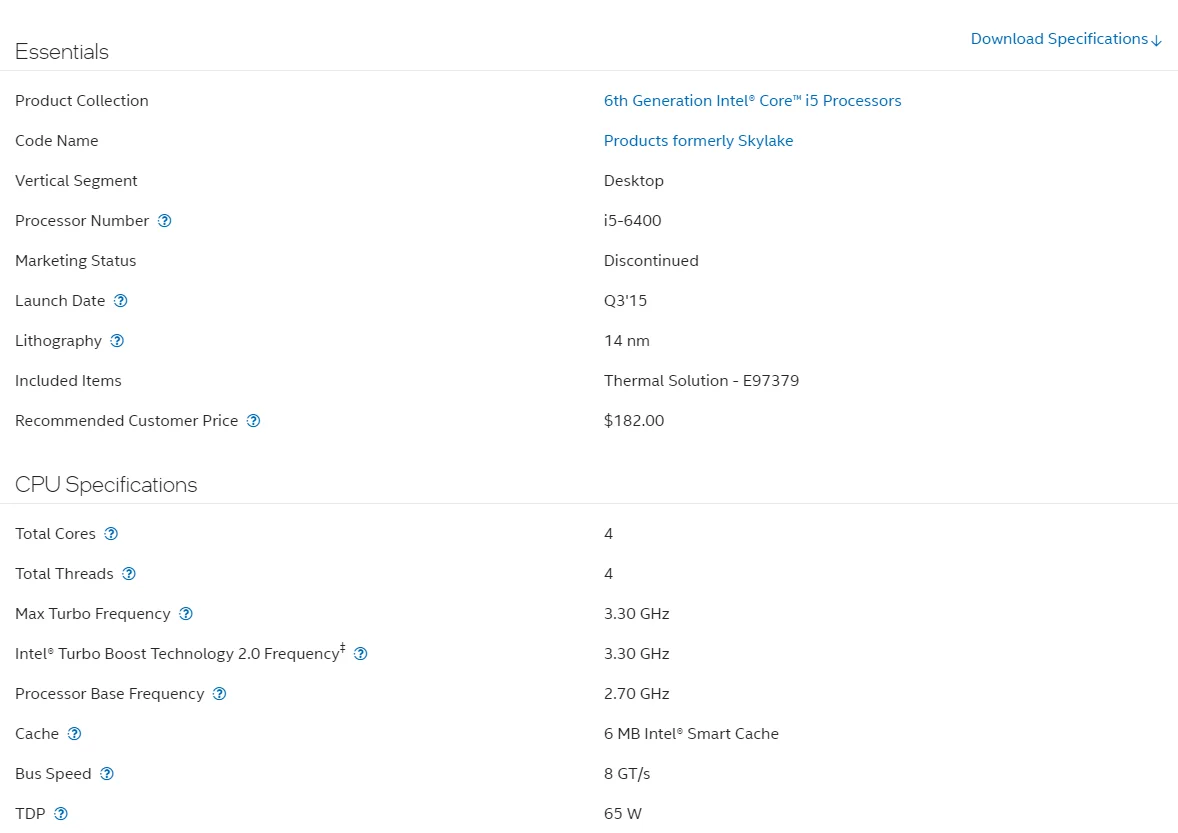This screenshot has width=1178, height=833.
Task: Open 6th Generation Intel Core i5 Processors link
Action: [x=752, y=101]
